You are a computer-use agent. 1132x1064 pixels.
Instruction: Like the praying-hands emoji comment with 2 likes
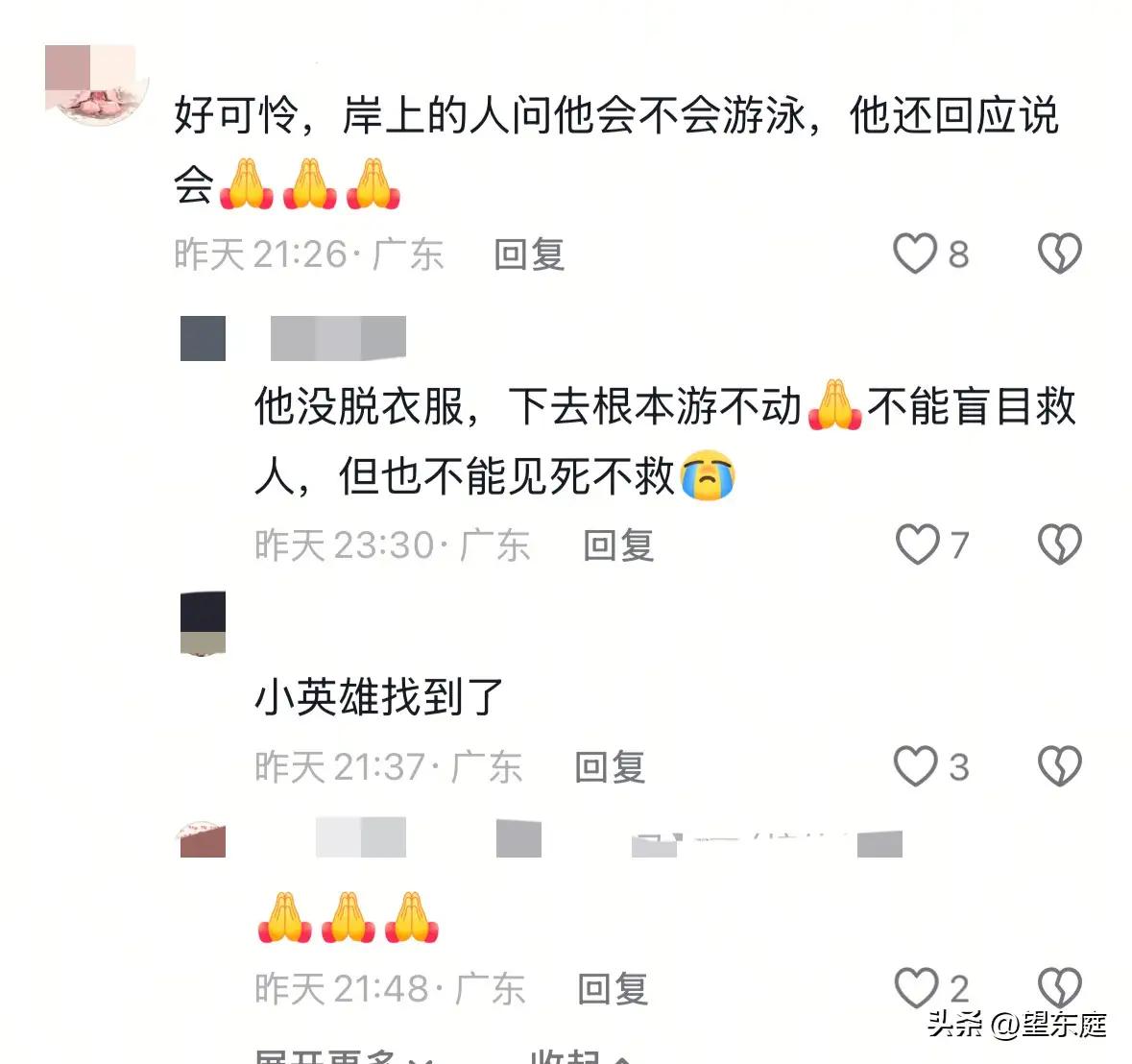916,987
